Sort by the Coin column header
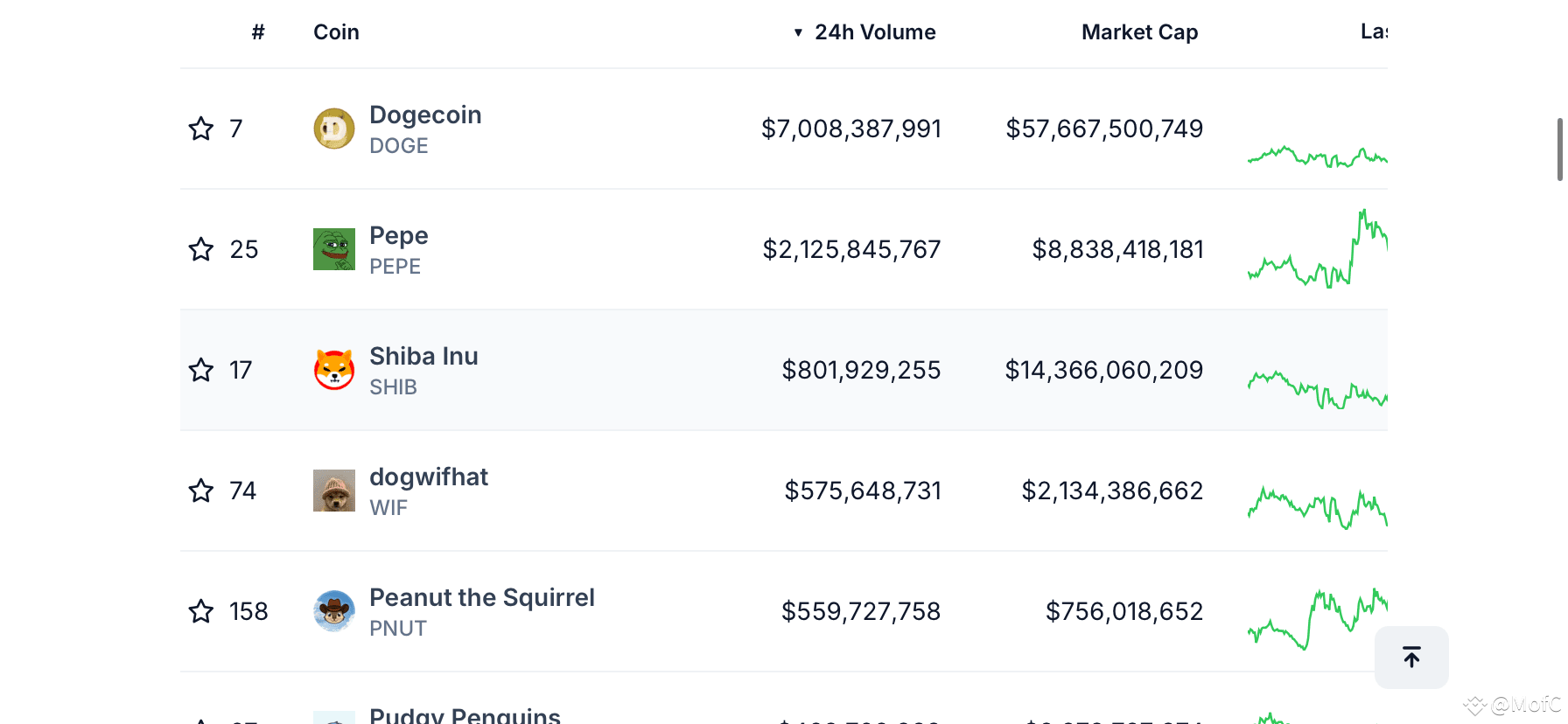Image resolution: width=1568 pixels, height=724 pixels. tap(337, 32)
